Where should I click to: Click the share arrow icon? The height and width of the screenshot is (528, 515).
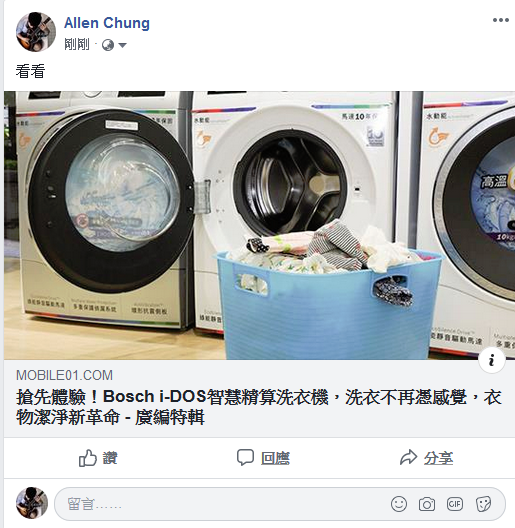click(x=408, y=457)
